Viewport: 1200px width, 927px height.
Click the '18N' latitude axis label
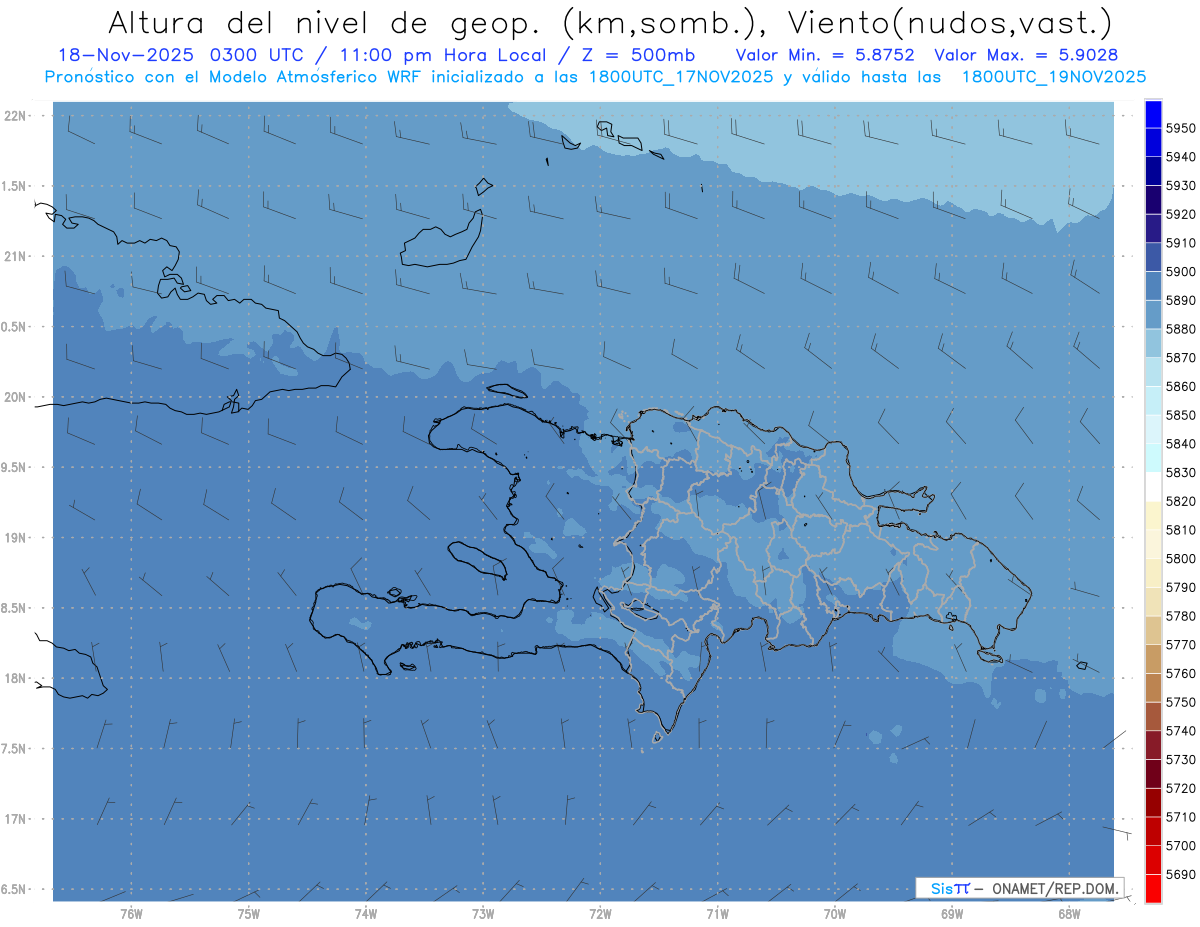pos(16,678)
